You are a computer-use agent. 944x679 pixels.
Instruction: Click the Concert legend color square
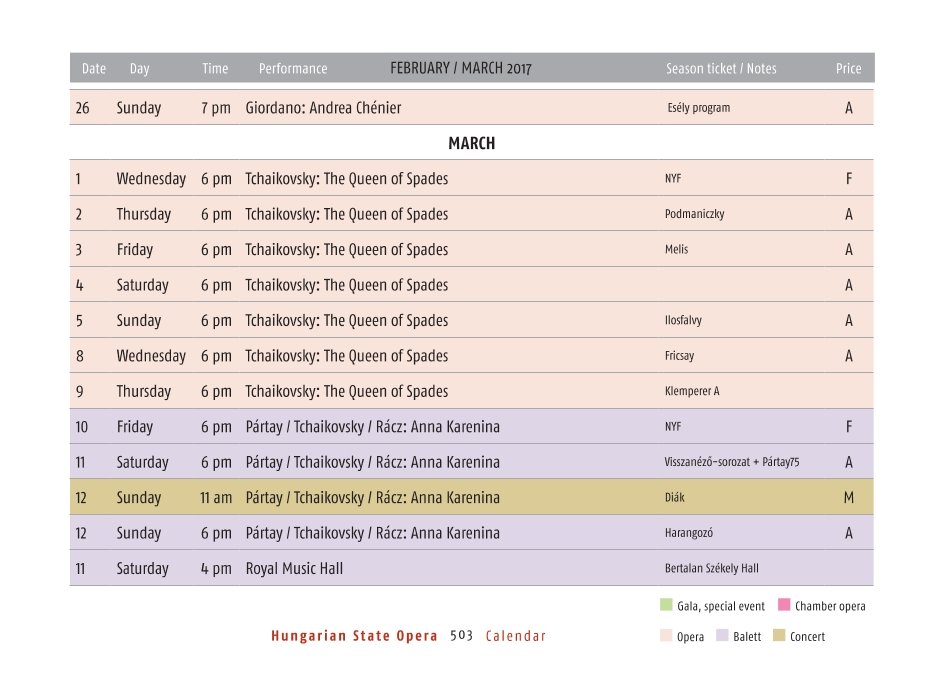pos(779,636)
